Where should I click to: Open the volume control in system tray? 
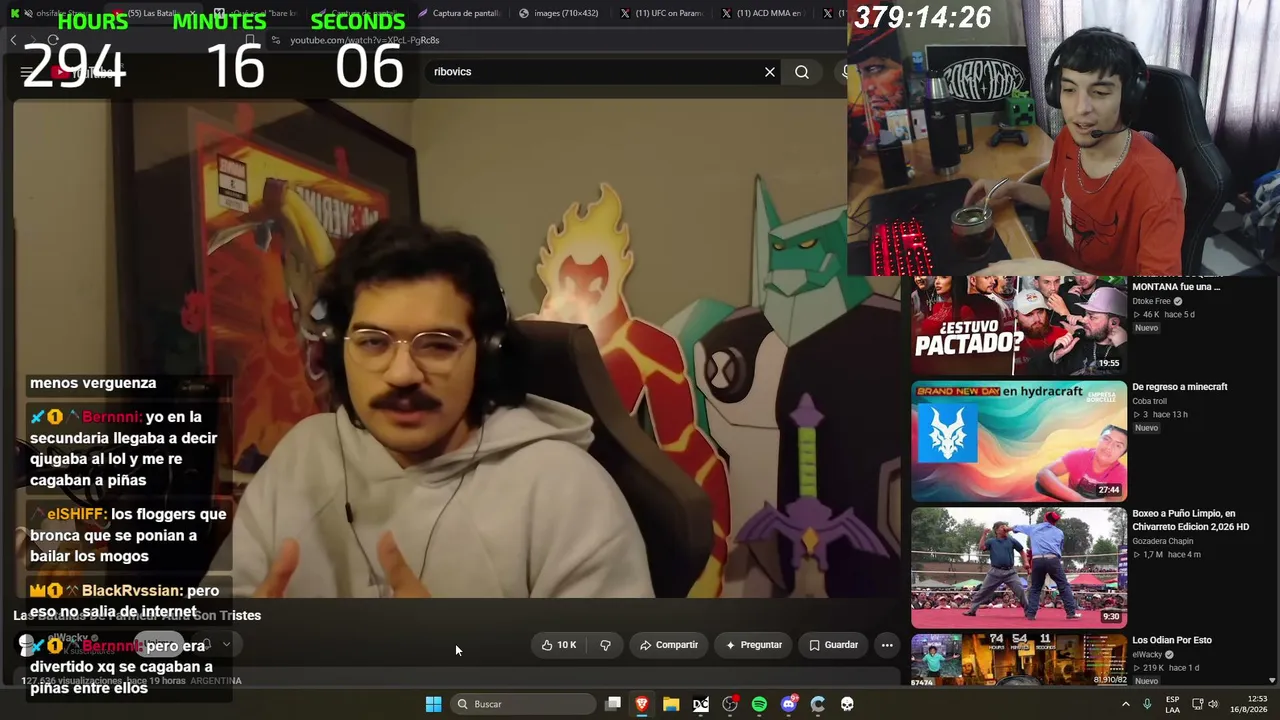[x=1214, y=704]
